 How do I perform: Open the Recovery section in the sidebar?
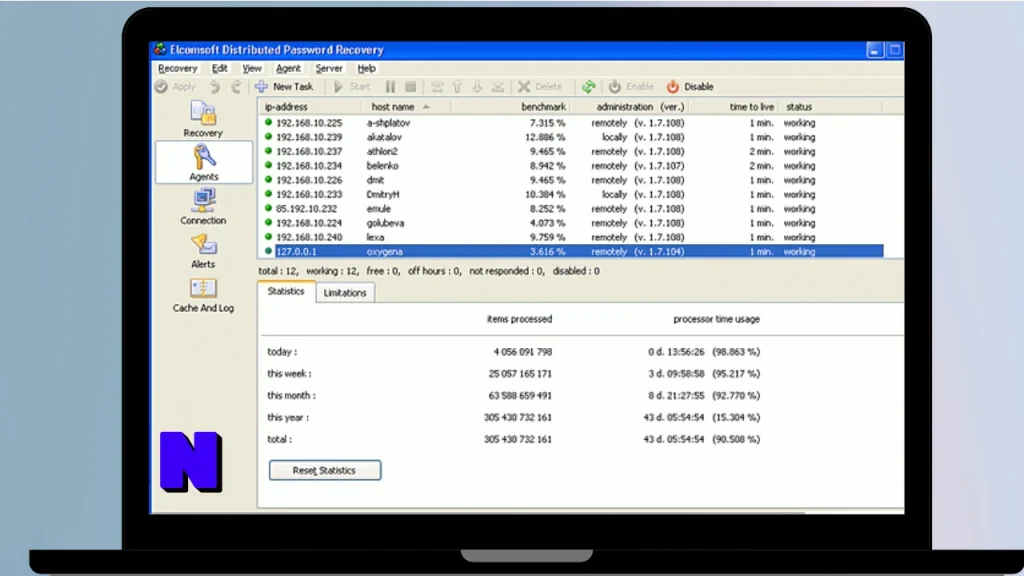coord(203,120)
